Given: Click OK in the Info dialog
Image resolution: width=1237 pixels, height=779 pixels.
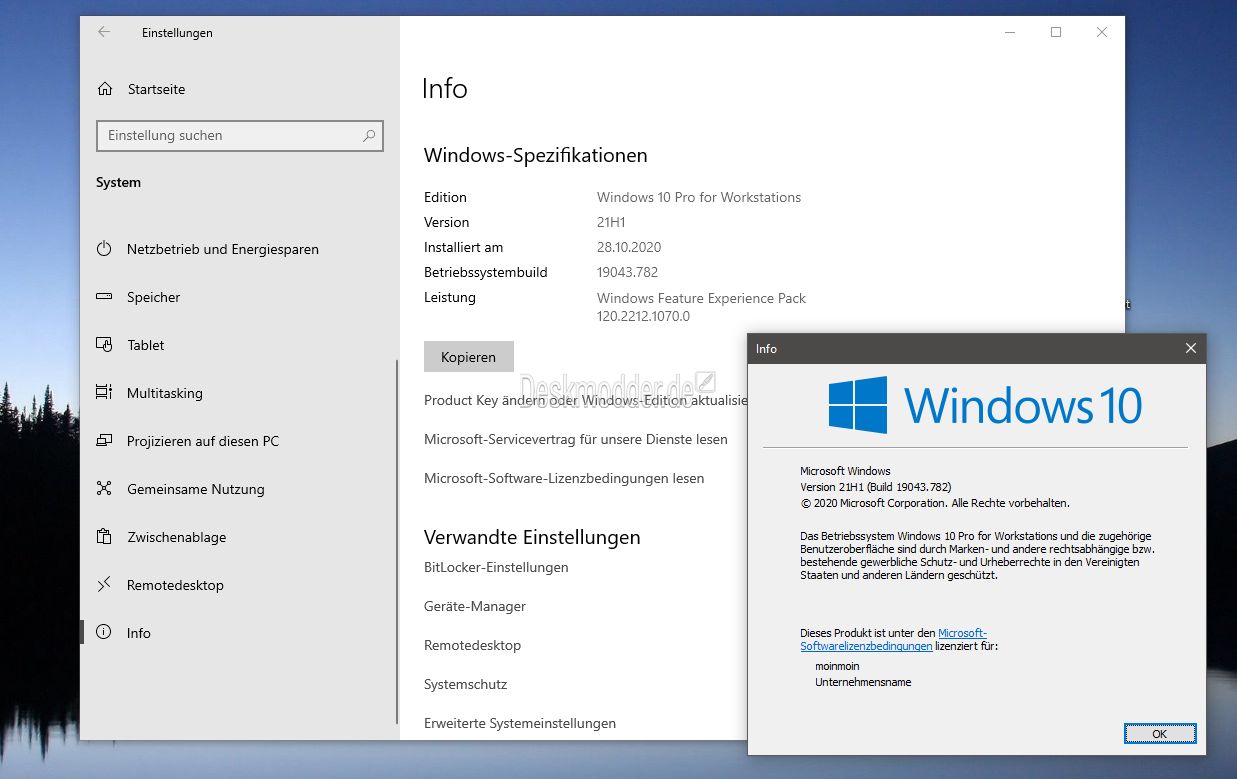Looking at the screenshot, I should (1160, 733).
